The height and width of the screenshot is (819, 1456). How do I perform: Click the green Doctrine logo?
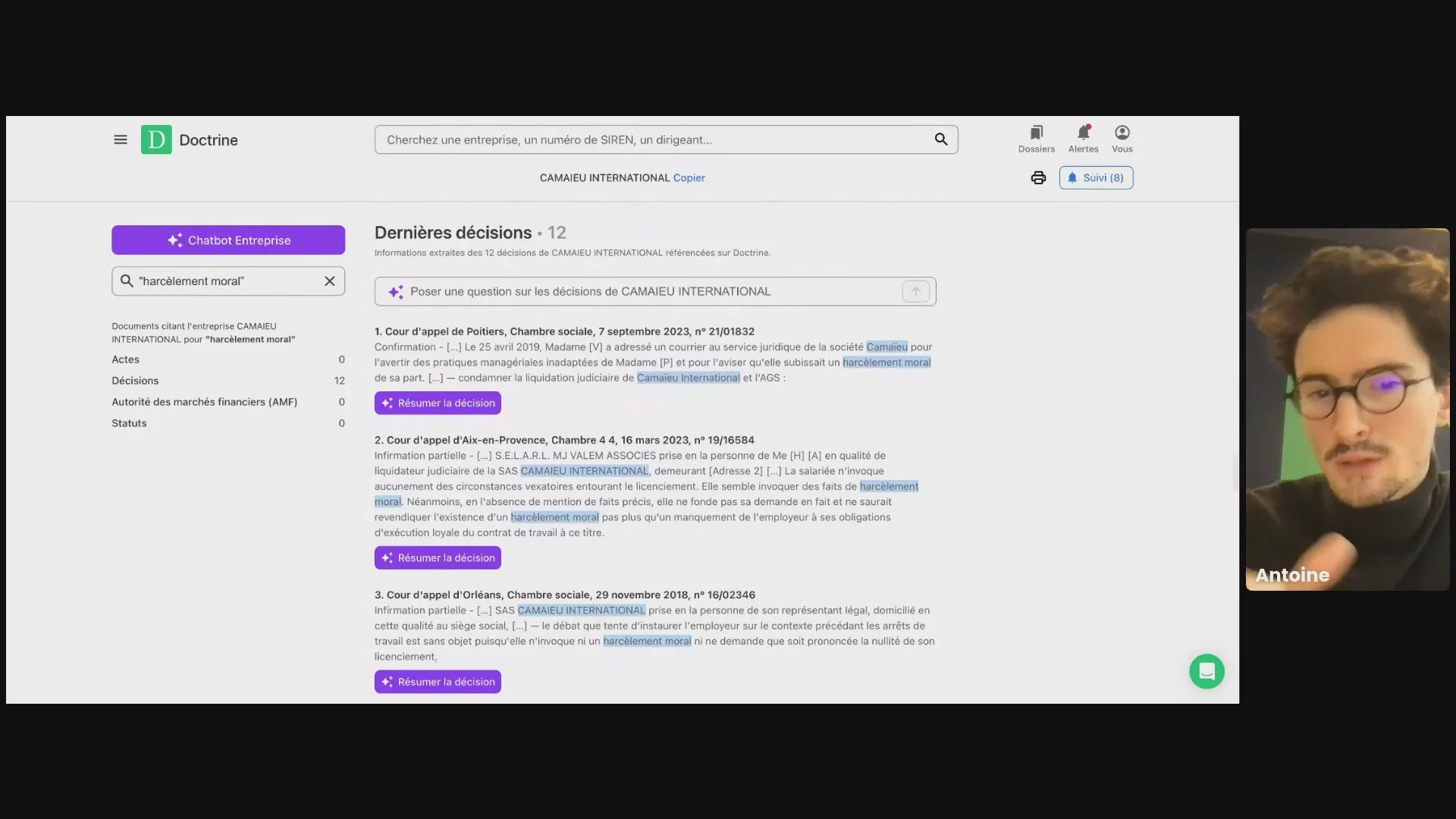click(156, 140)
